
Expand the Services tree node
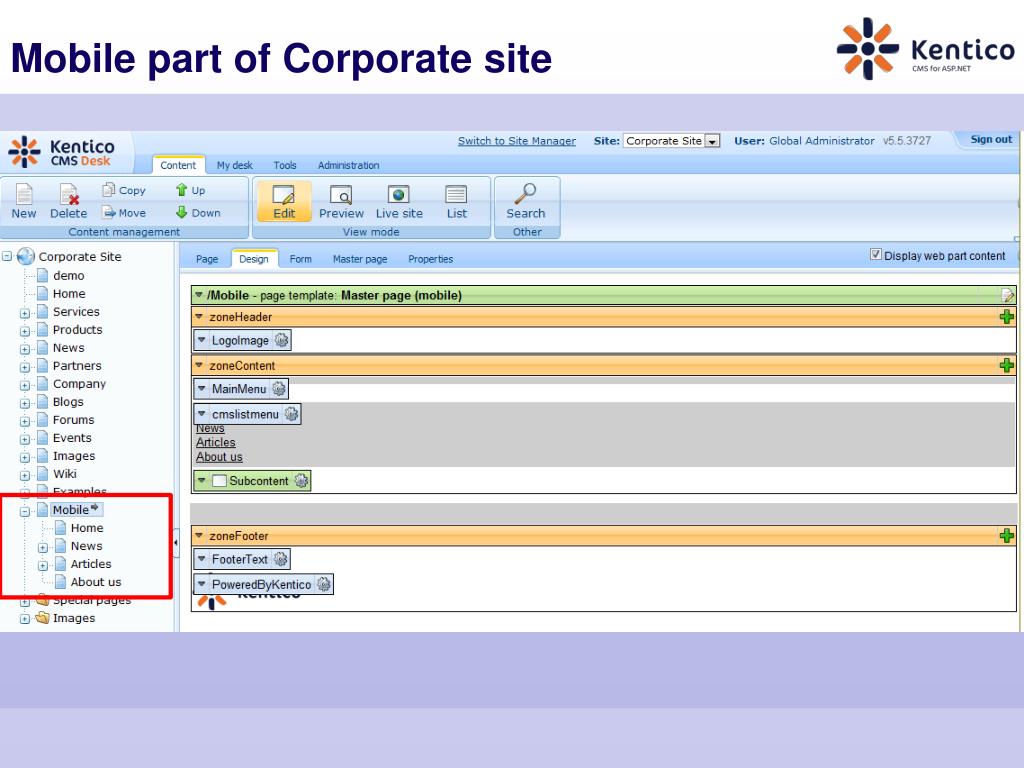(x=25, y=313)
